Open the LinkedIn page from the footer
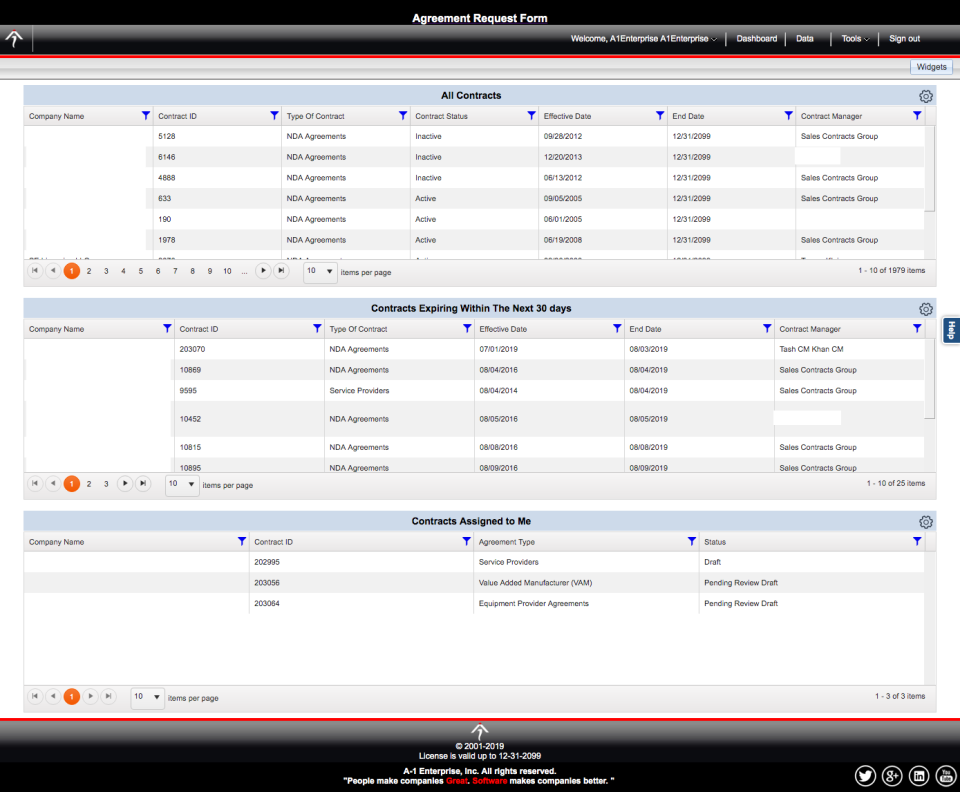The image size is (960, 792). pos(918,775)
